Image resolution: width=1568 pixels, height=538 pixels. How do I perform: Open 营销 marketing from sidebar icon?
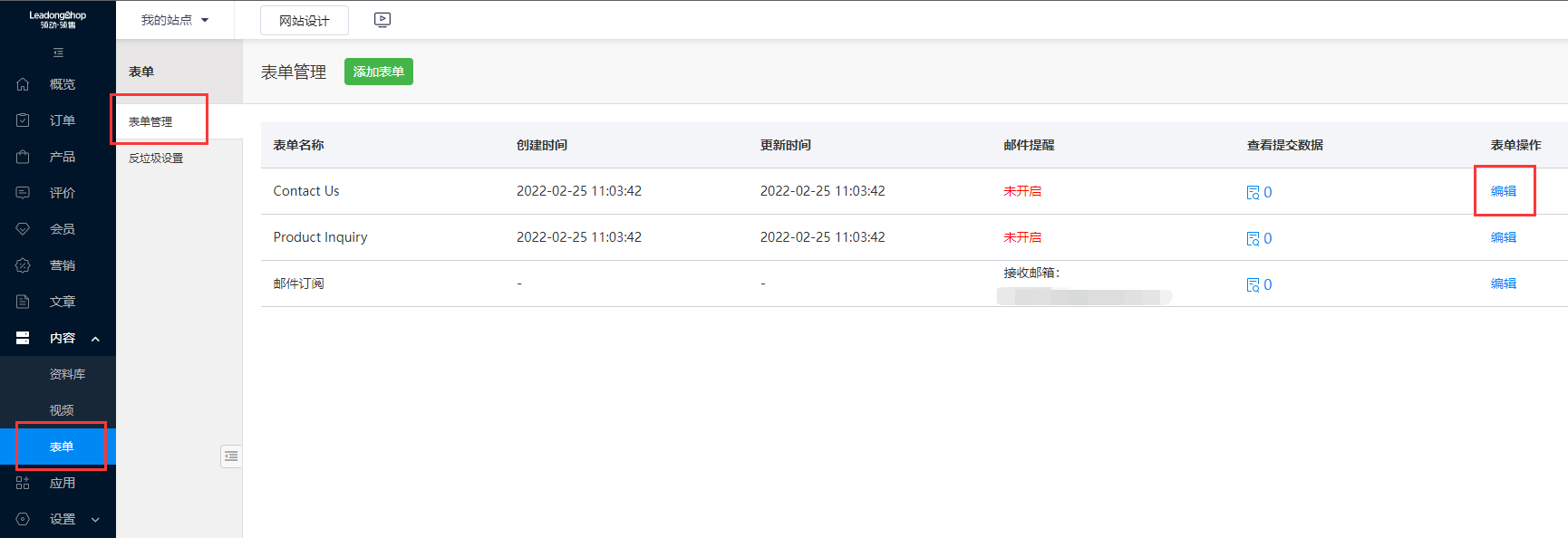click(x=24, y=265)
